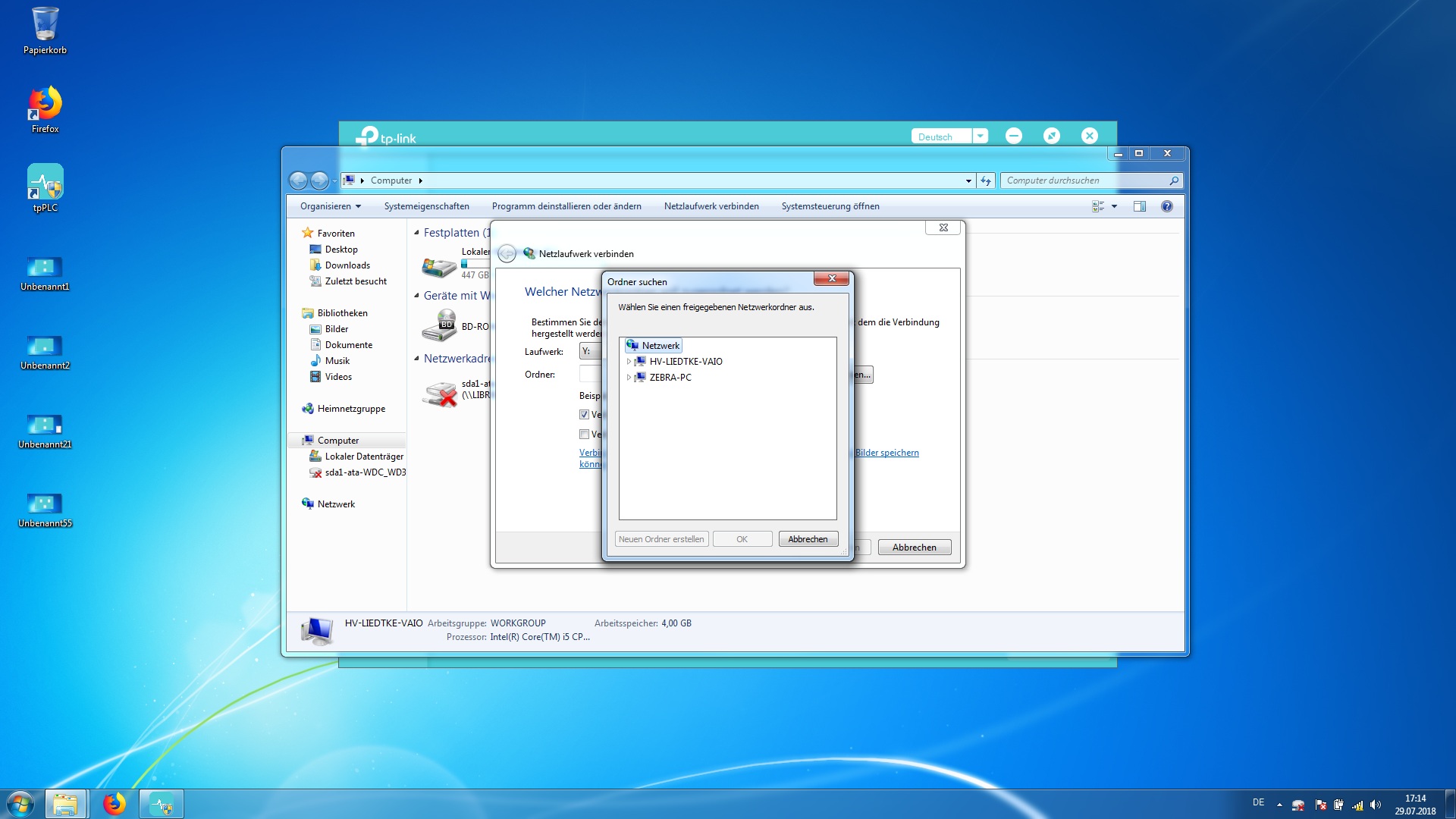
Task: Toggle the preview pane icon
Action: [x=1139, y=206]
